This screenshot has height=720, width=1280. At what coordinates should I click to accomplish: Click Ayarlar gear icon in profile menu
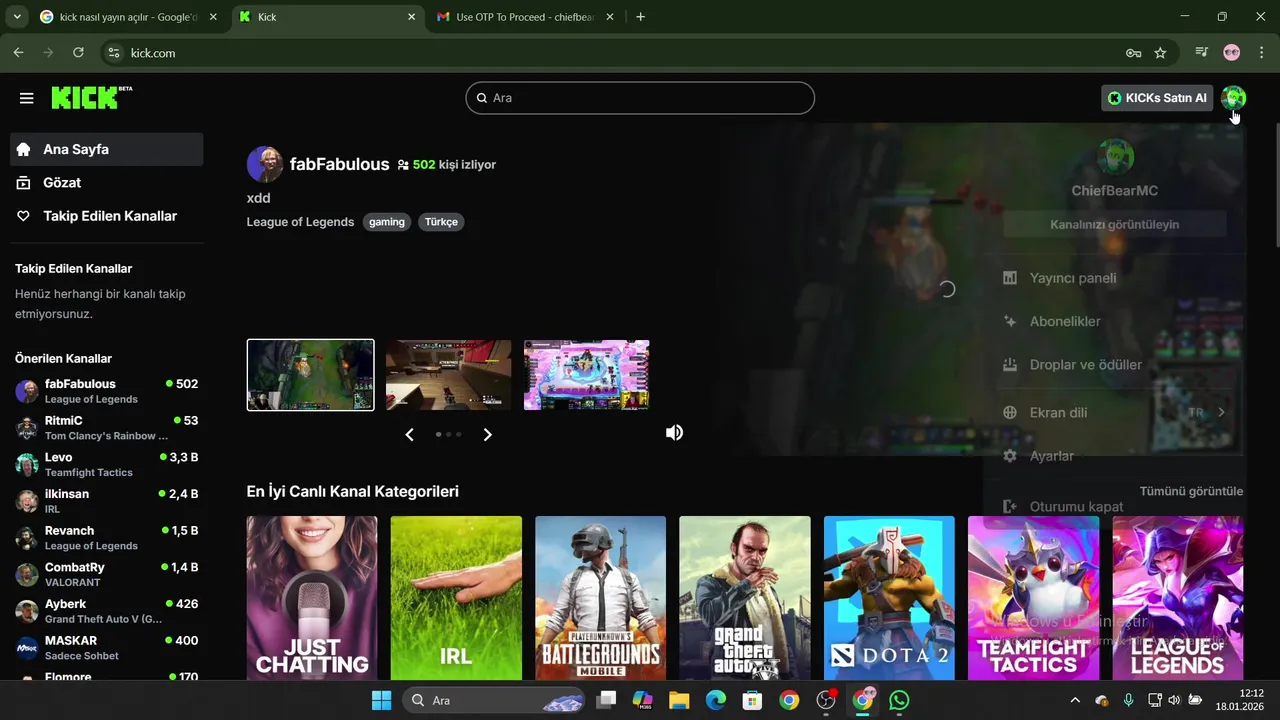point(1010,456)
